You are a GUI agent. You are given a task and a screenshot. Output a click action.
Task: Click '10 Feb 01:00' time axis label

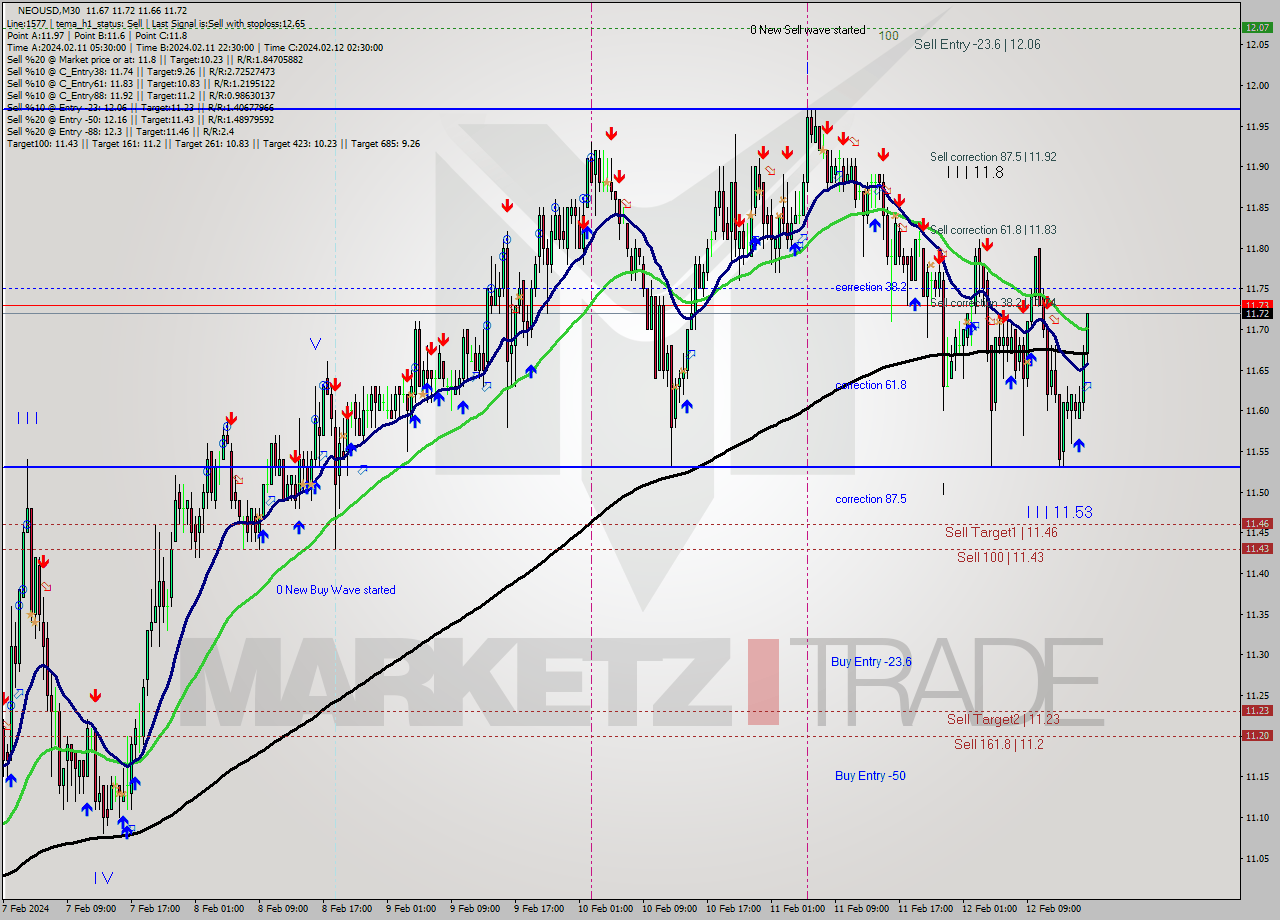[607, 909]
